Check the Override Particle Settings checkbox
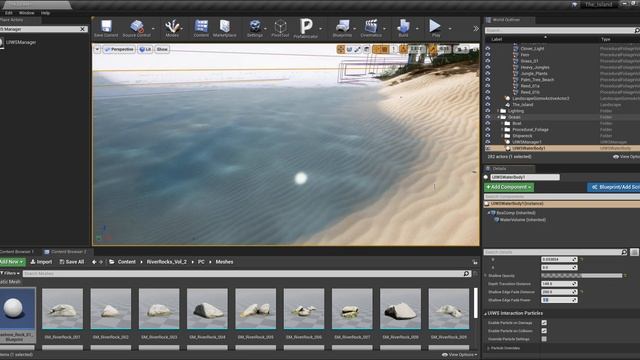The width and height of the screenshot is (640, 360). [544, 339]
